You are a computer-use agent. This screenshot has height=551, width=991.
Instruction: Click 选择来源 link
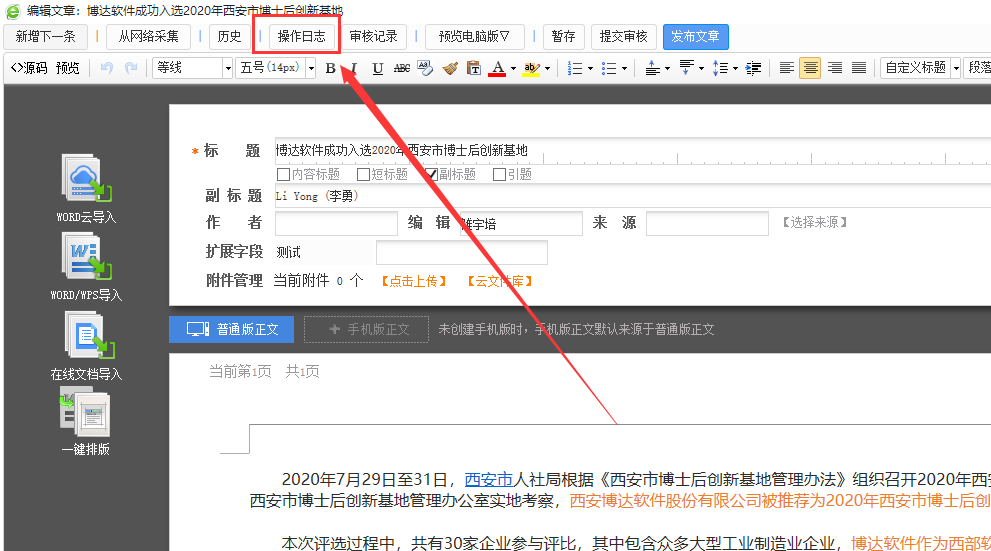(815, 222)
